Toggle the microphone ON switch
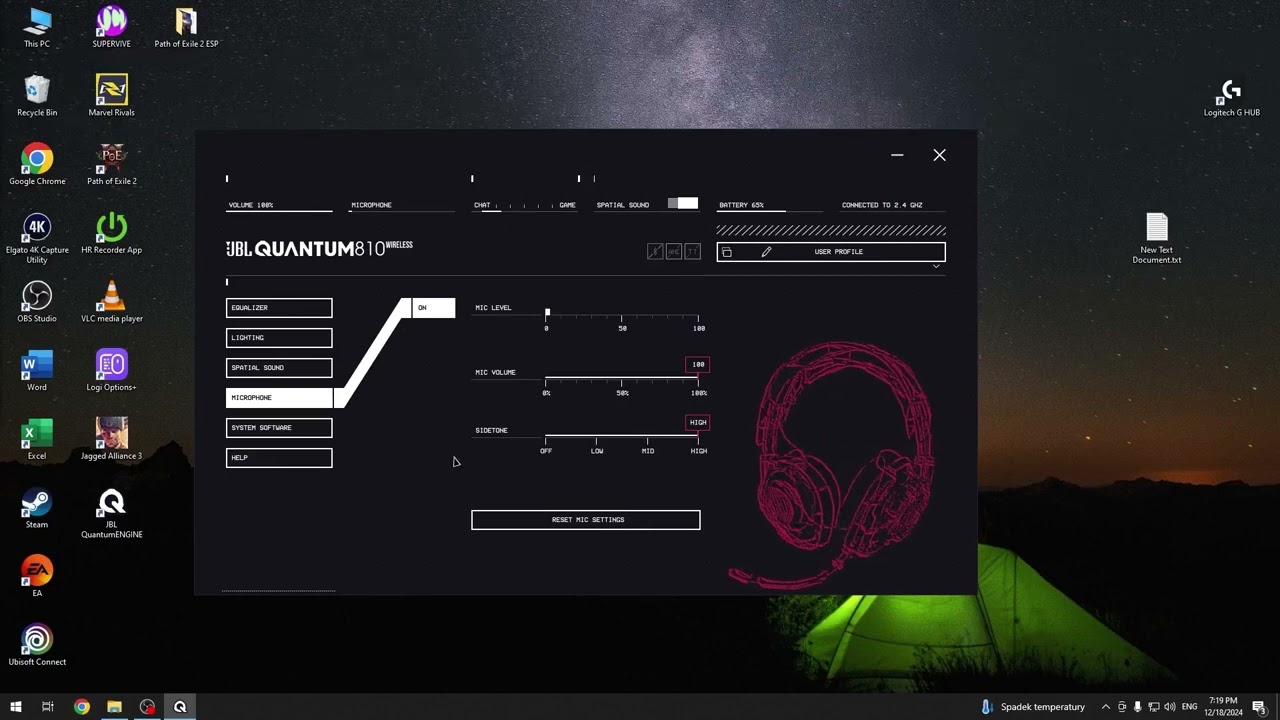Screen dimensions: 1280x720 433,308
